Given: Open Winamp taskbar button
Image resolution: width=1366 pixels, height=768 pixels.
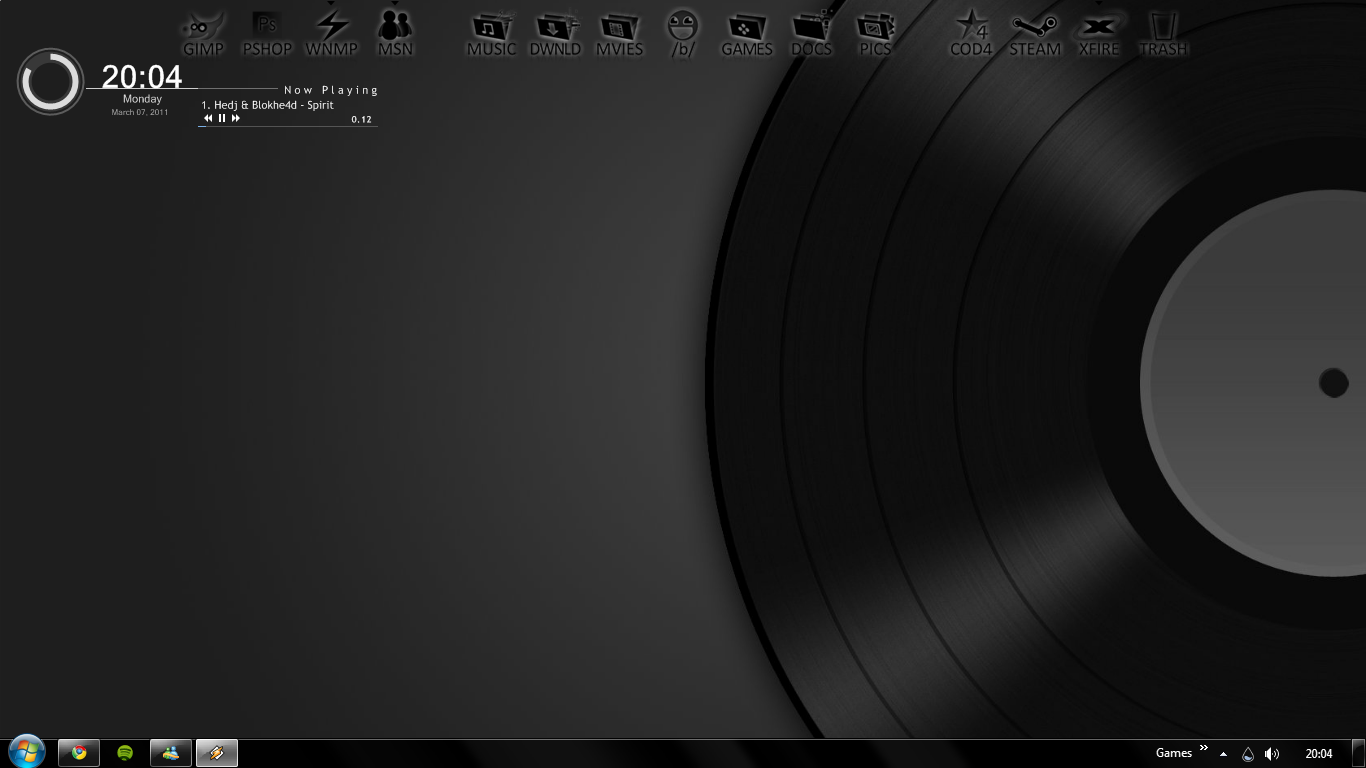Looking at the screenshot, I should click(217, 753).
